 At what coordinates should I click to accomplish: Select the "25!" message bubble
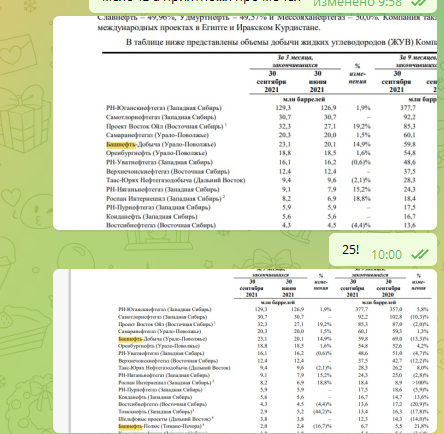coord(383,250)
